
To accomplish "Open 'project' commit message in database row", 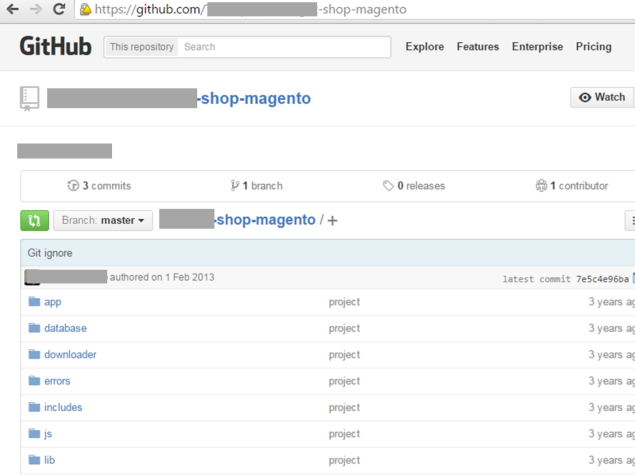I will pos(344,328).
